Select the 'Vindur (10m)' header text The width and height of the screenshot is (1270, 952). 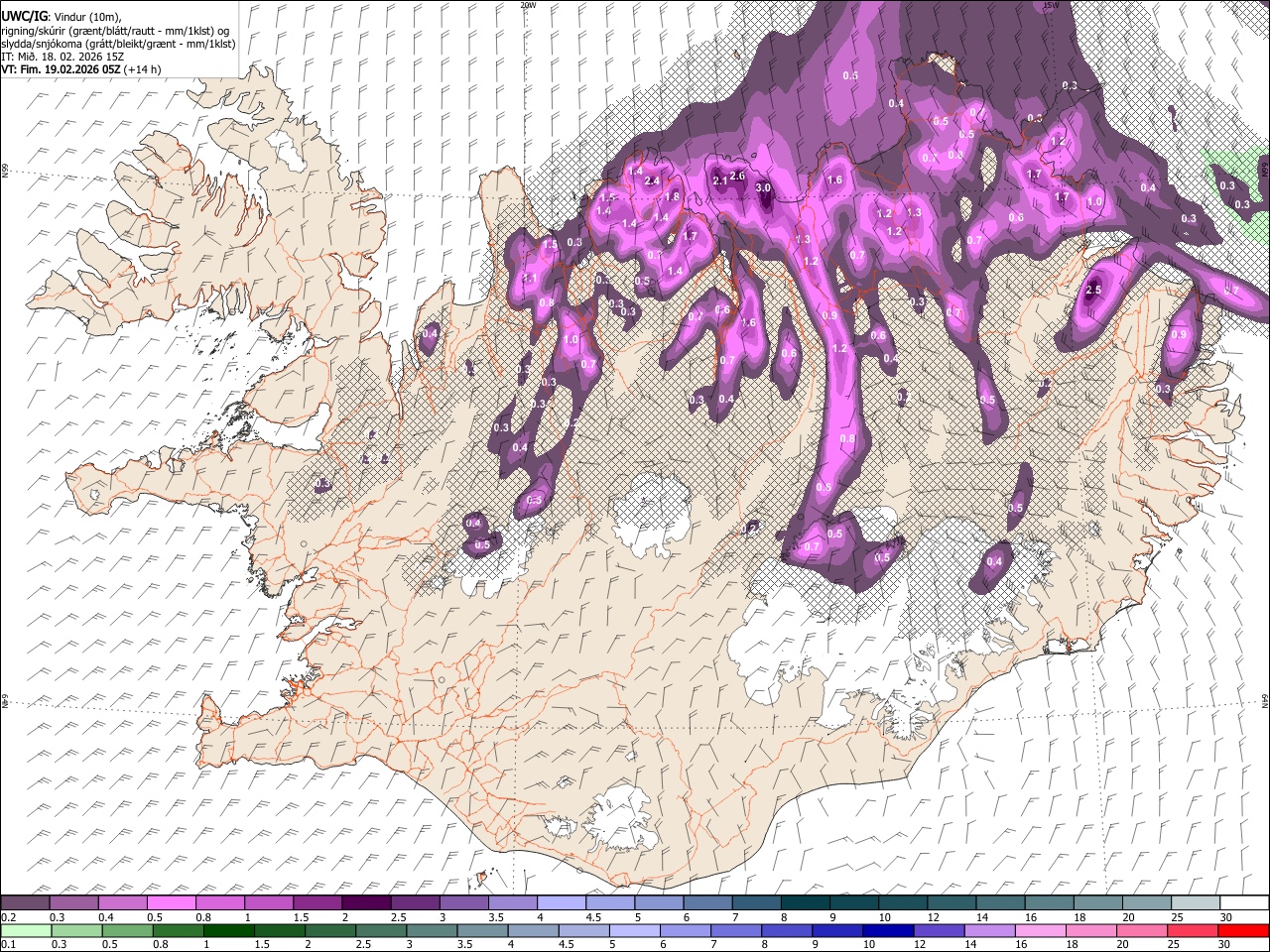pyautogui.click(x=86, y=17)
